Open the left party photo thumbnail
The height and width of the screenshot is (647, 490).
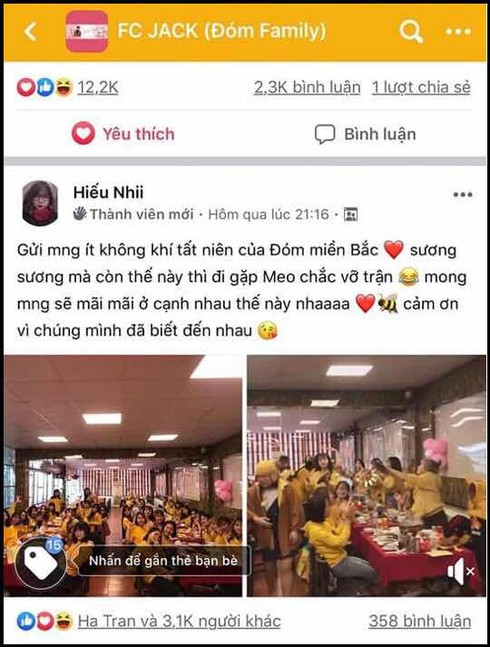click(x=123, y=475)
